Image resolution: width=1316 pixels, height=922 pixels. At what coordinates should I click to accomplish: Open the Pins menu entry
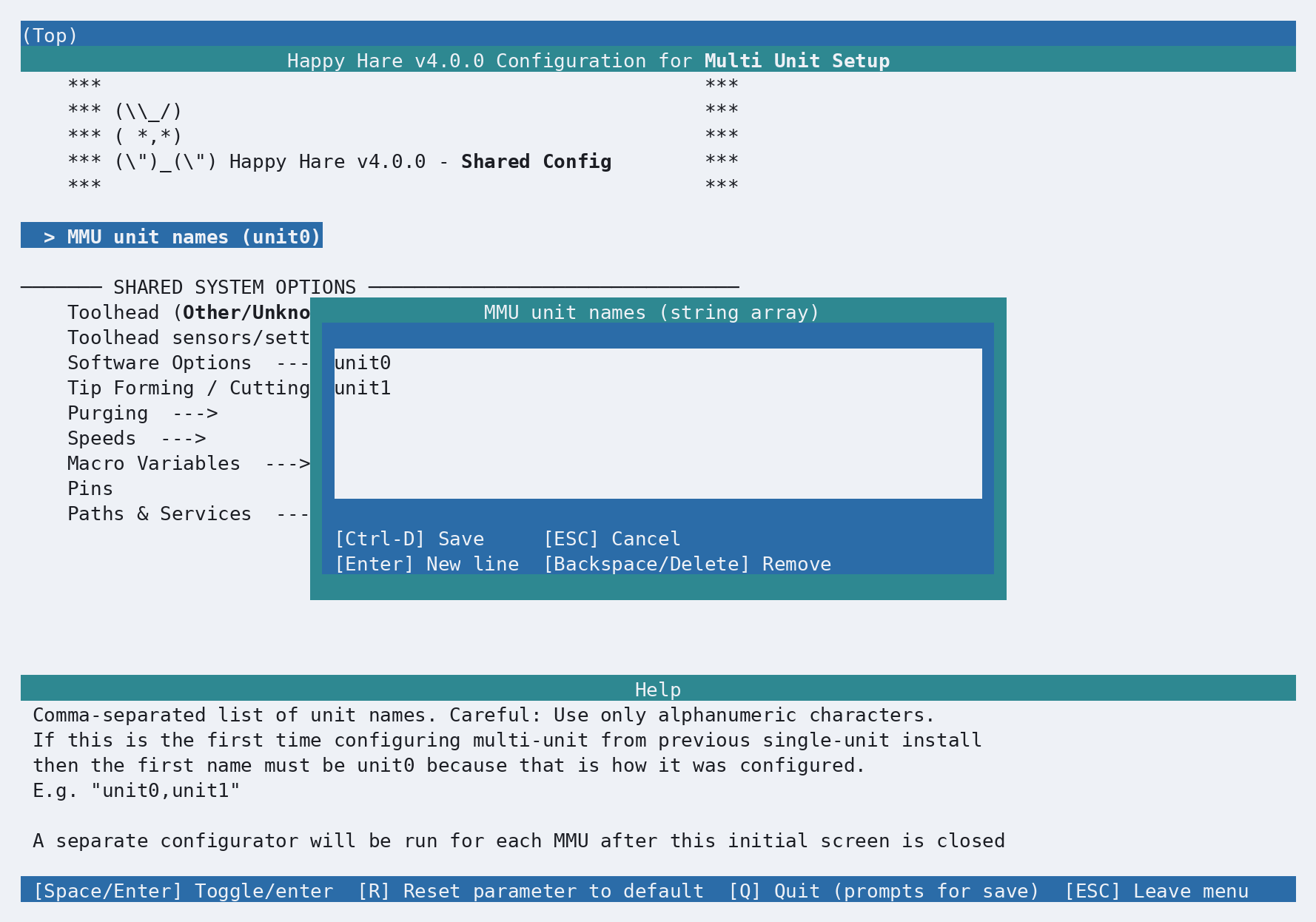(90, 488)
